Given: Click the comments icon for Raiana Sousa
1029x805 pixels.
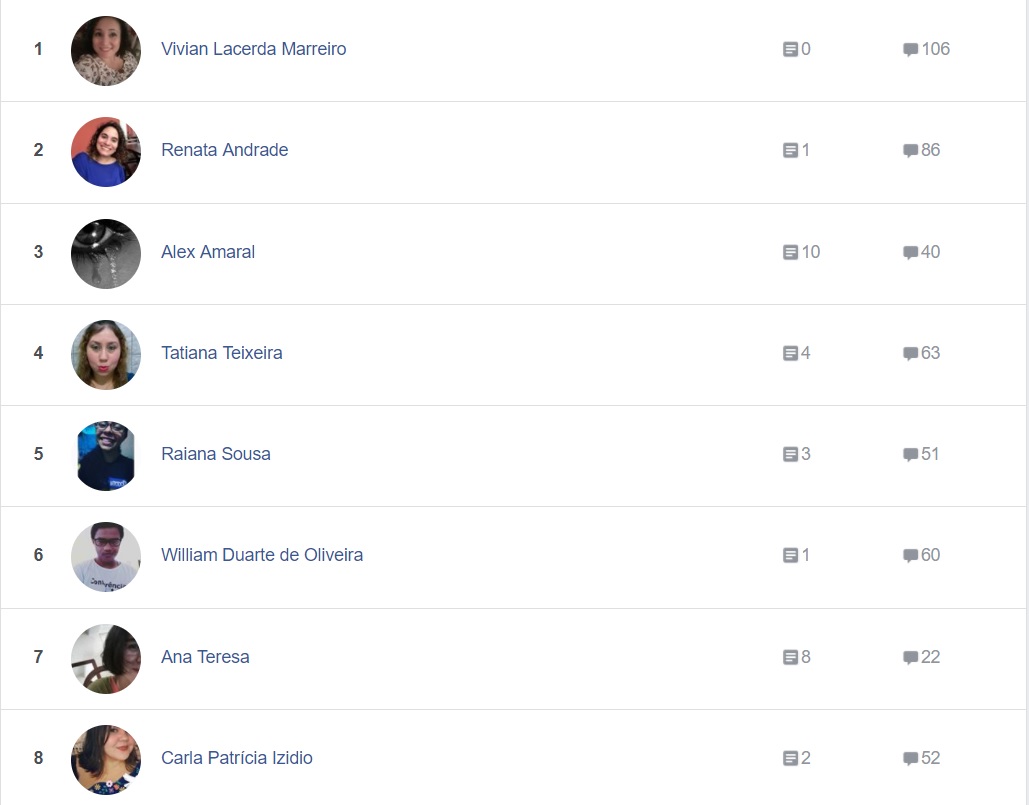Looking at the screenshot, I should point(910,454).
